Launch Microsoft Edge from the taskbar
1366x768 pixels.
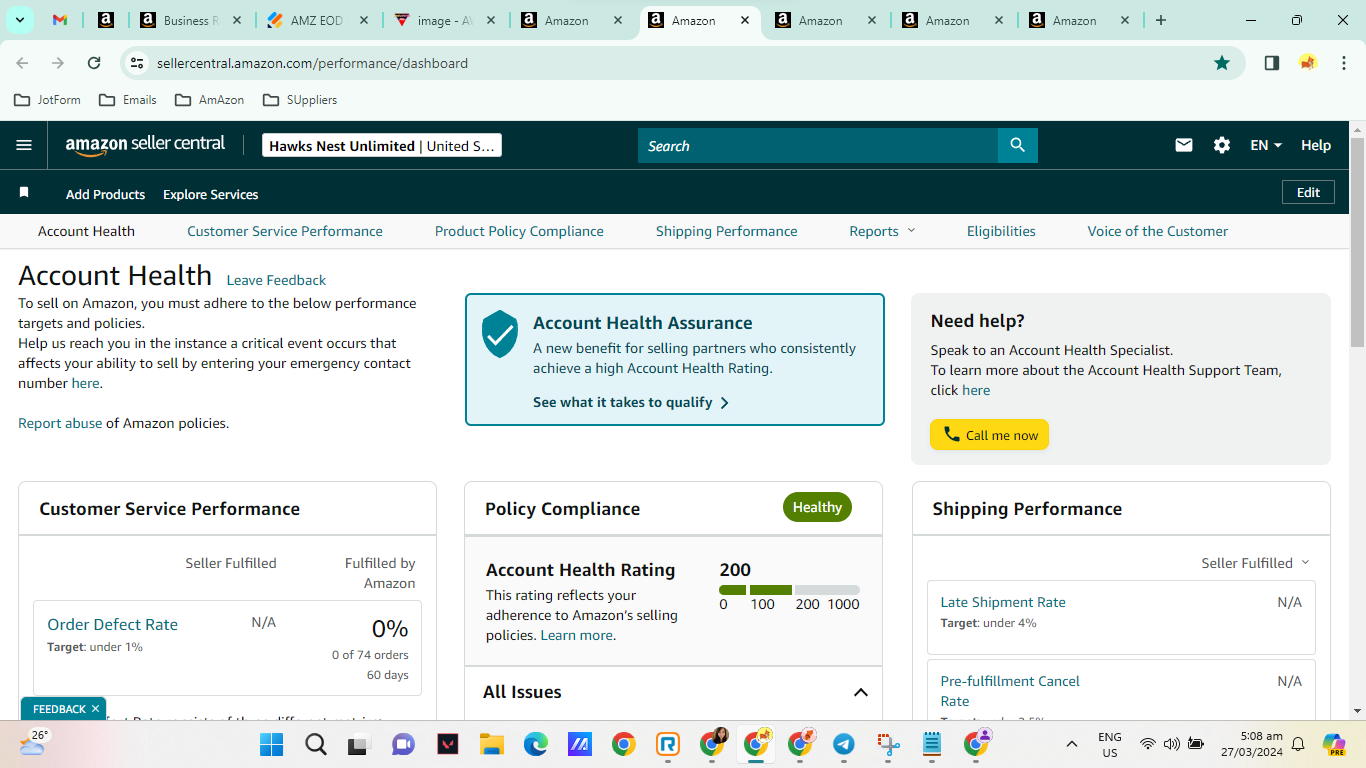tap(535, 744)
